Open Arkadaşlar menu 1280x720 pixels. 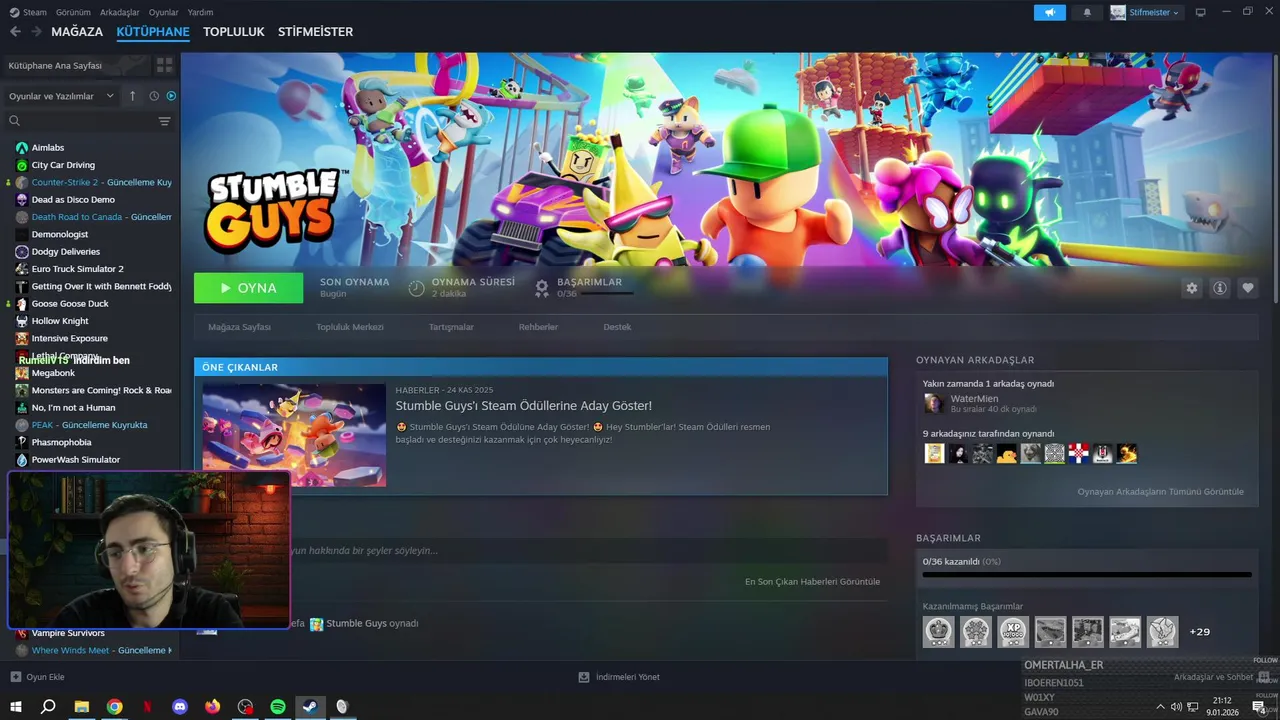point(120,12)
